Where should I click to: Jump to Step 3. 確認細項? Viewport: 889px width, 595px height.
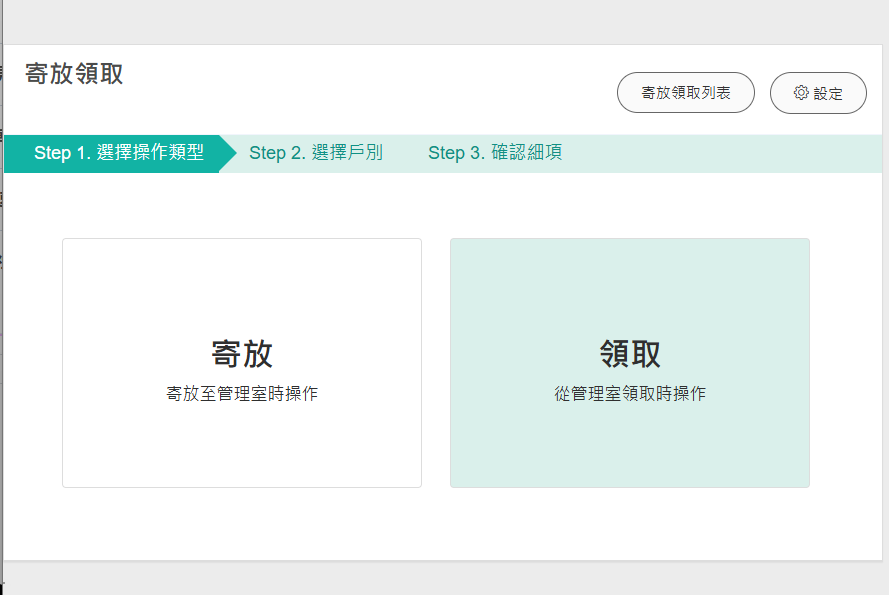coord(494,153)
